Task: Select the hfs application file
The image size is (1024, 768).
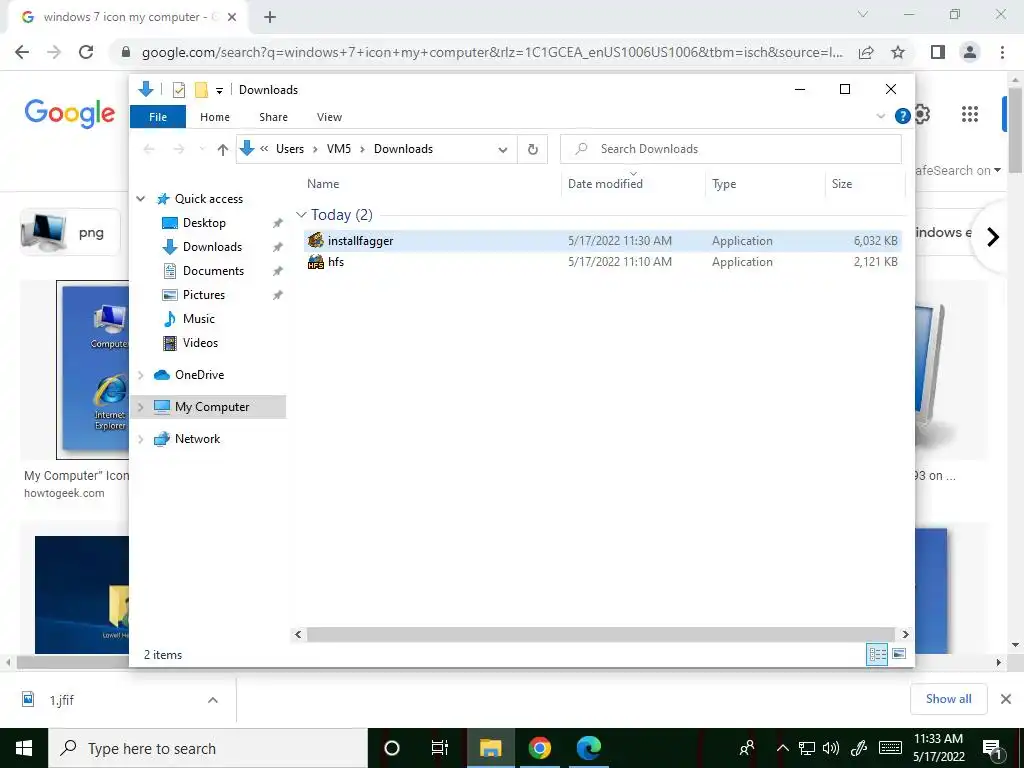Action: click(602, 262)
